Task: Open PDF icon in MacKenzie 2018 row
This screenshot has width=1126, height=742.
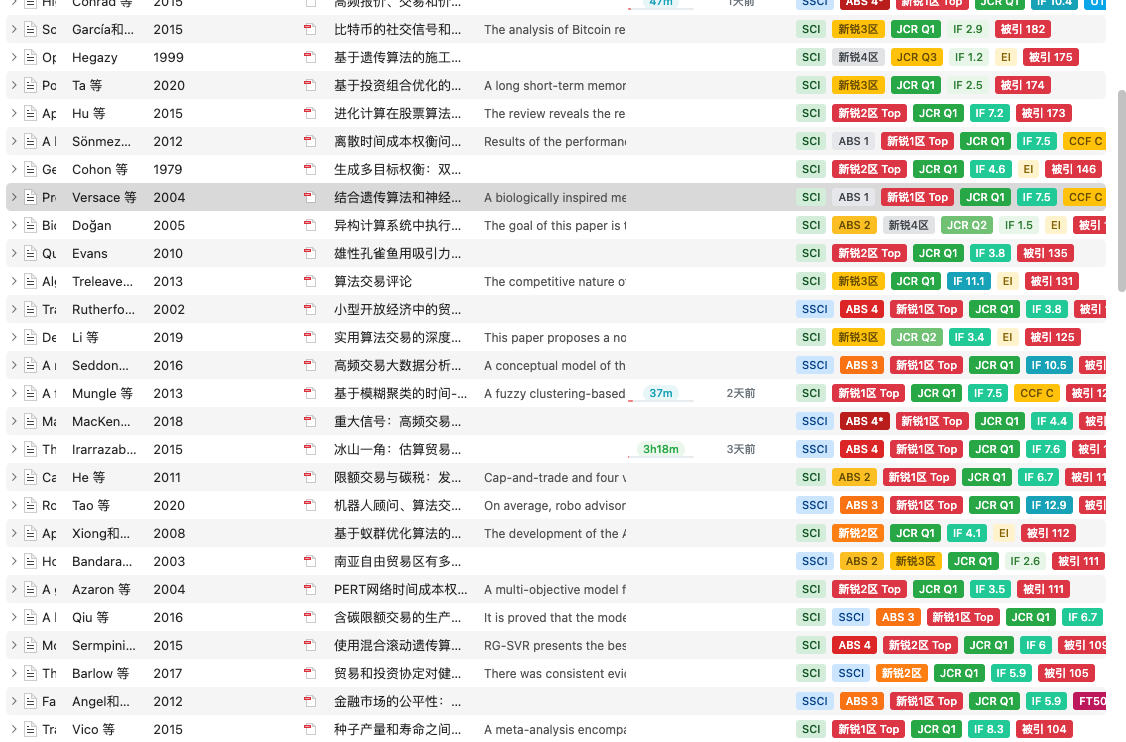Action: coord(310,422)
